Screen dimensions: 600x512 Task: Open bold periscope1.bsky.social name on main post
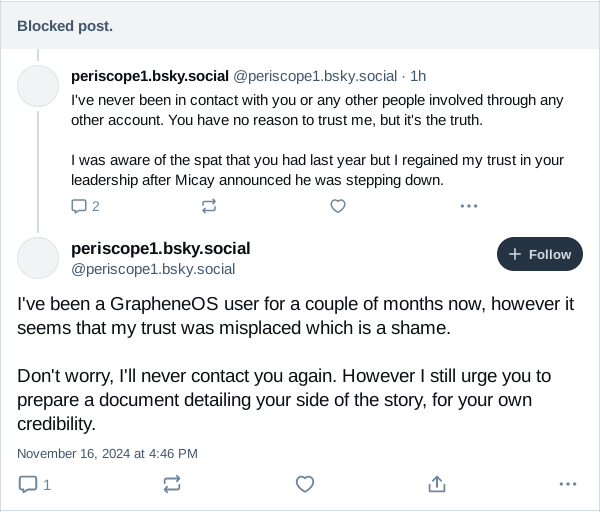click(161, 248)
